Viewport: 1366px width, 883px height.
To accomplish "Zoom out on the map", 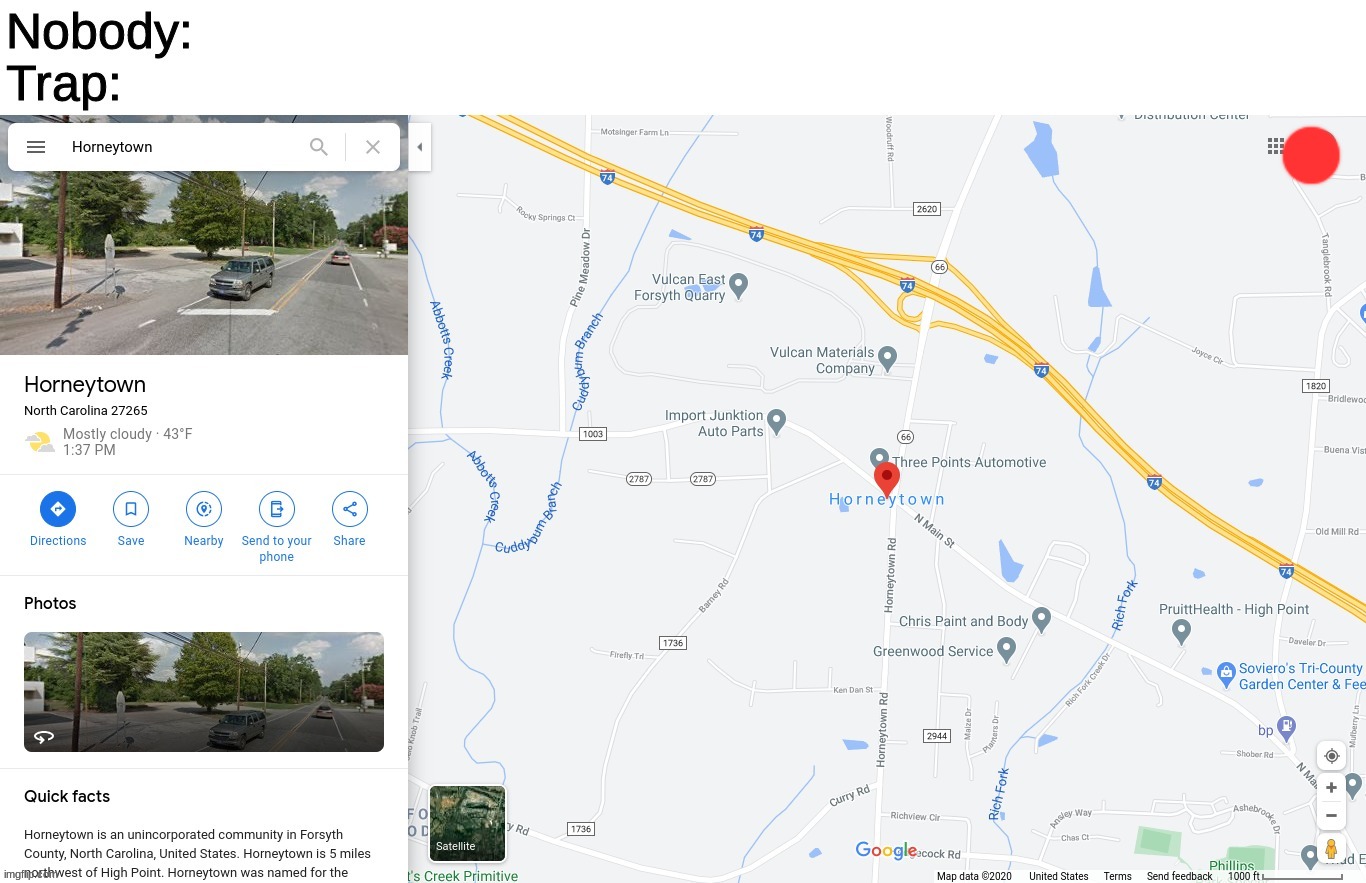I will click(1331, 816).
